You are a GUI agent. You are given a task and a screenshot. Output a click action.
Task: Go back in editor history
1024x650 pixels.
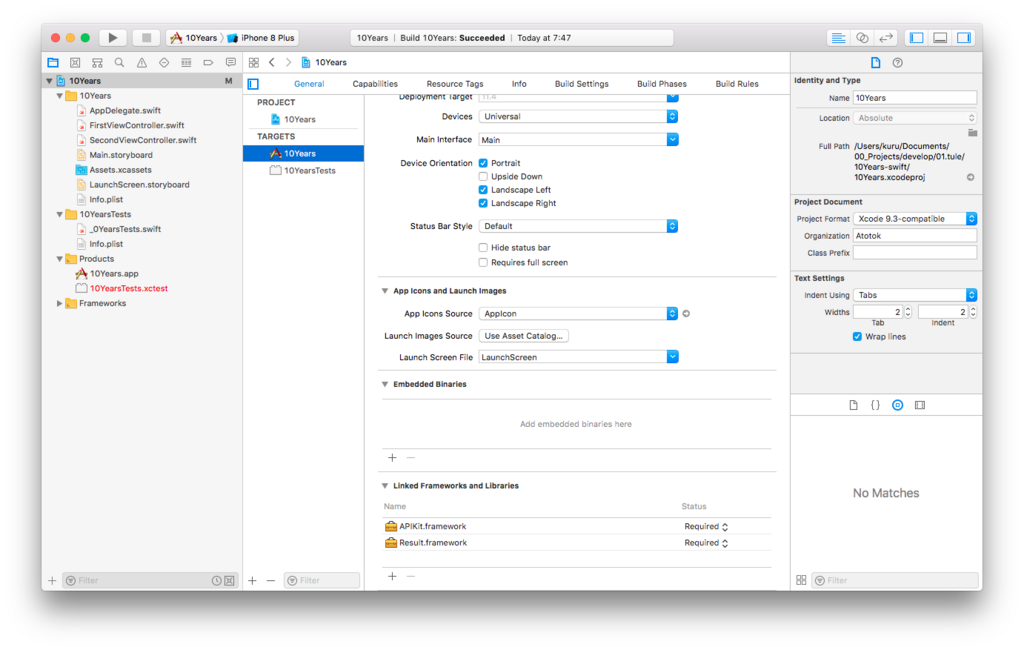tap(272, 63)
